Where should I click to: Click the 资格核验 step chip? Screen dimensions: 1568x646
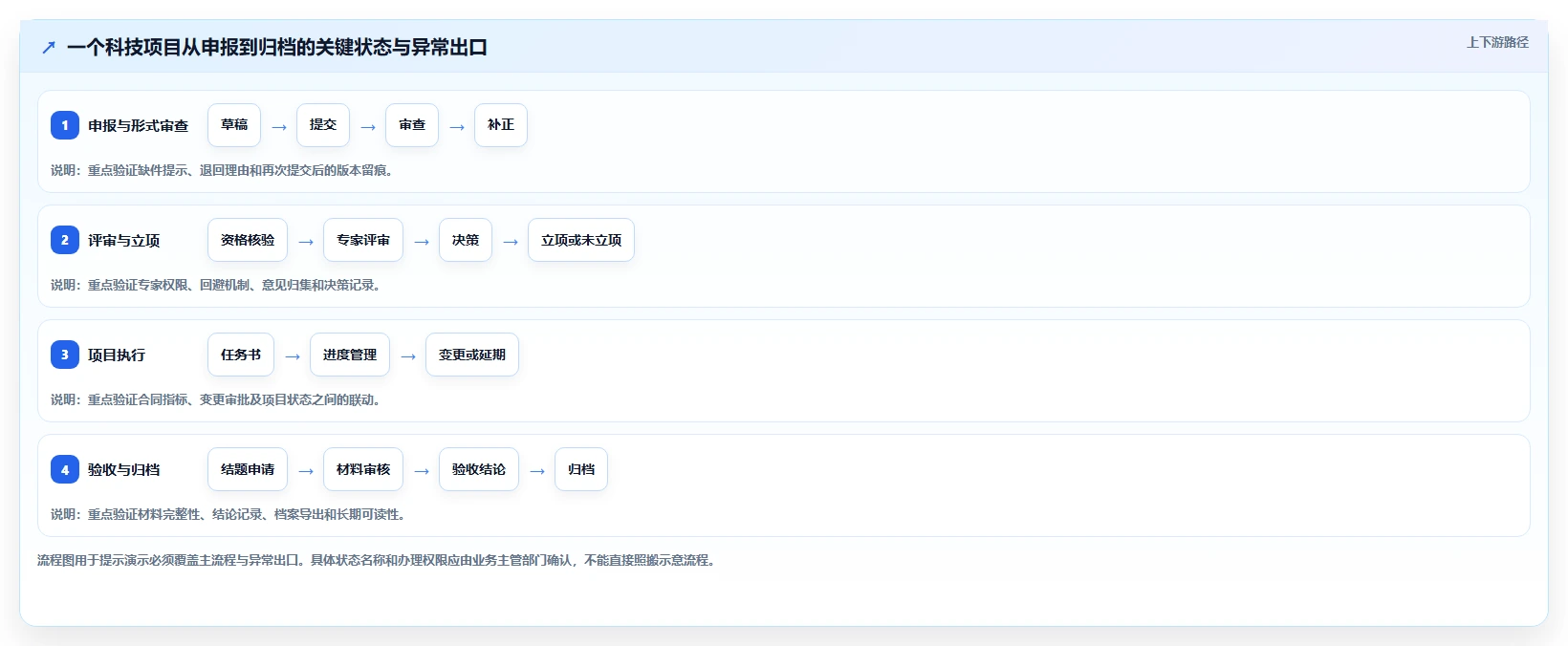point(248,240)
